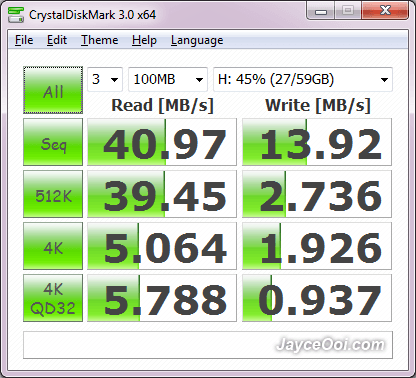Open the Help menu
This screenshot has width=416, height=378.
coord(144,40)
